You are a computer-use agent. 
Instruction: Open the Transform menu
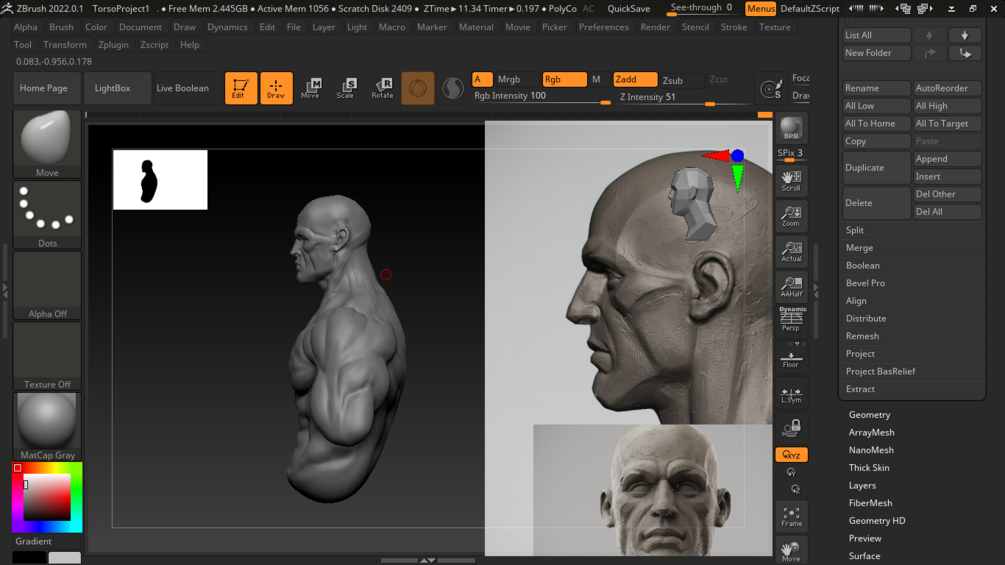[x=65, y=45]
